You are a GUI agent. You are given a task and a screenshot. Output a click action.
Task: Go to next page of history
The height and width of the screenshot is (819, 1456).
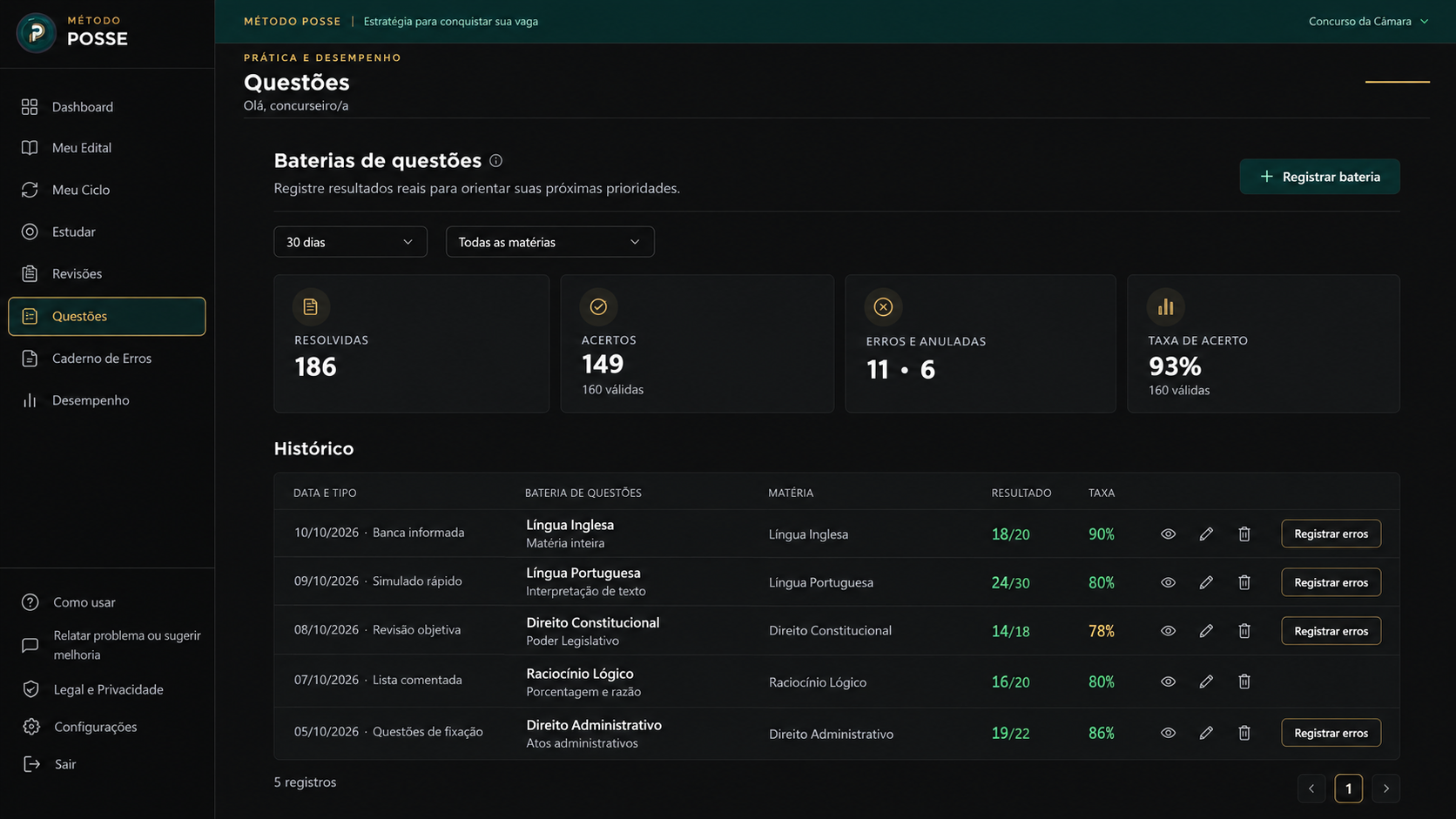(x=1386, y=789)
